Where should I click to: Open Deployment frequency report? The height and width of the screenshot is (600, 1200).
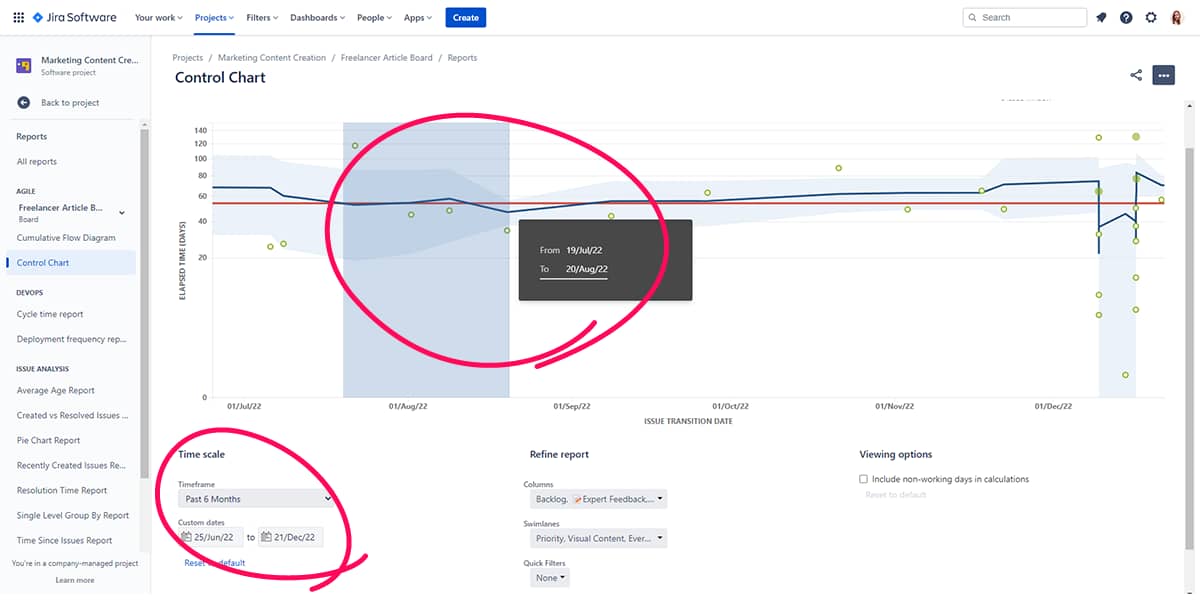coord(71,339)
